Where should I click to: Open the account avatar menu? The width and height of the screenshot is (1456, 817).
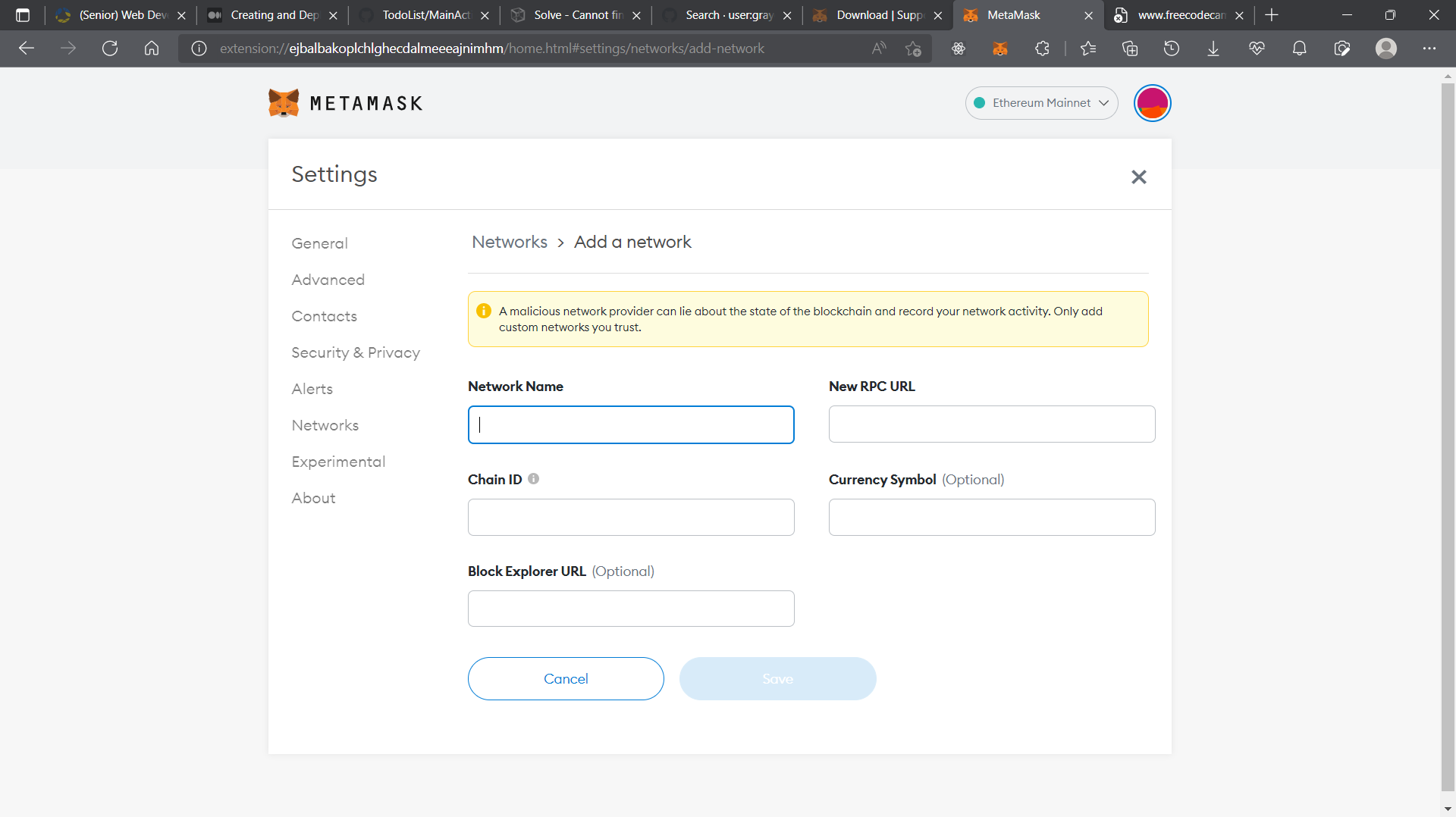pyautogui.click(x=1152, y=103)
